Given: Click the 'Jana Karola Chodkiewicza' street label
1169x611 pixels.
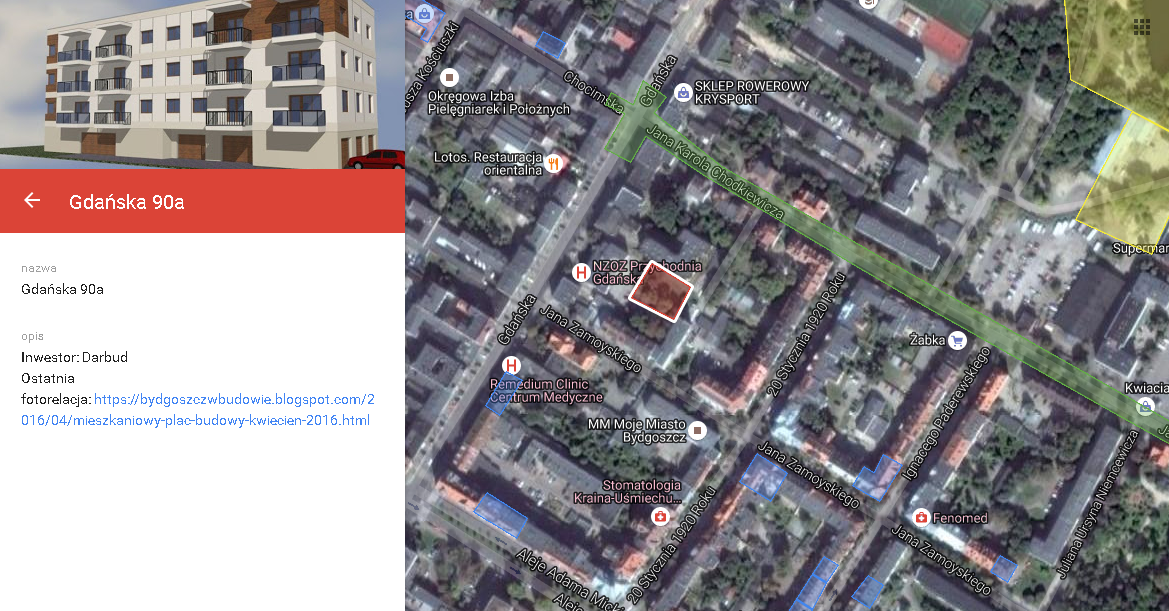Looking at the screenshot, I should pyautogui.click(x=715, y=172).
